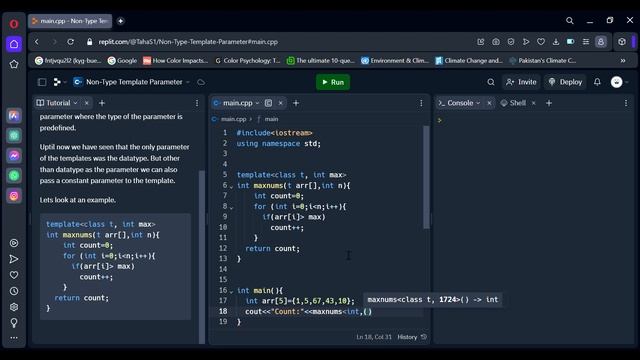640x360 pixels.
Task: Open a new browser tab
Action: (x=120, y=21)
